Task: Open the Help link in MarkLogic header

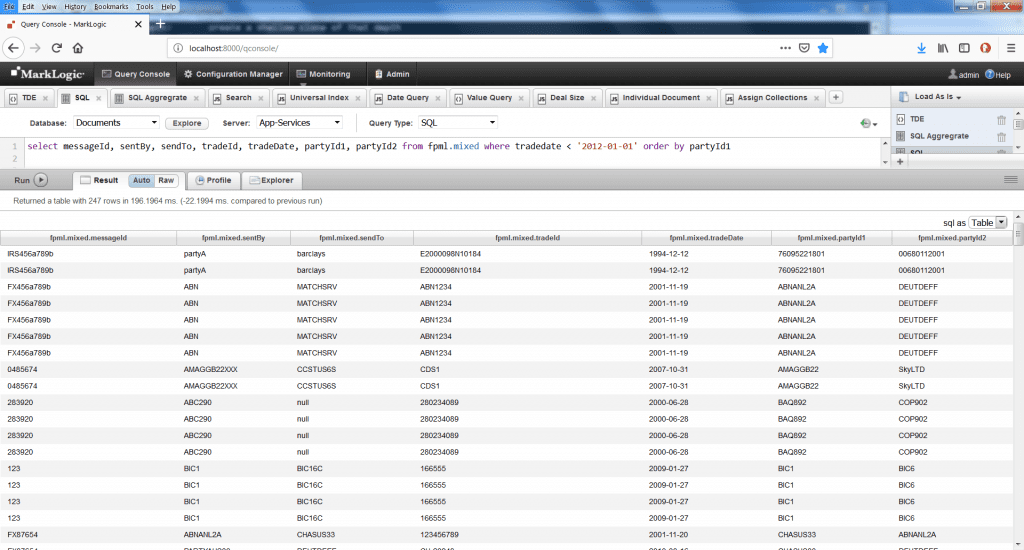Action: [997, 74]
